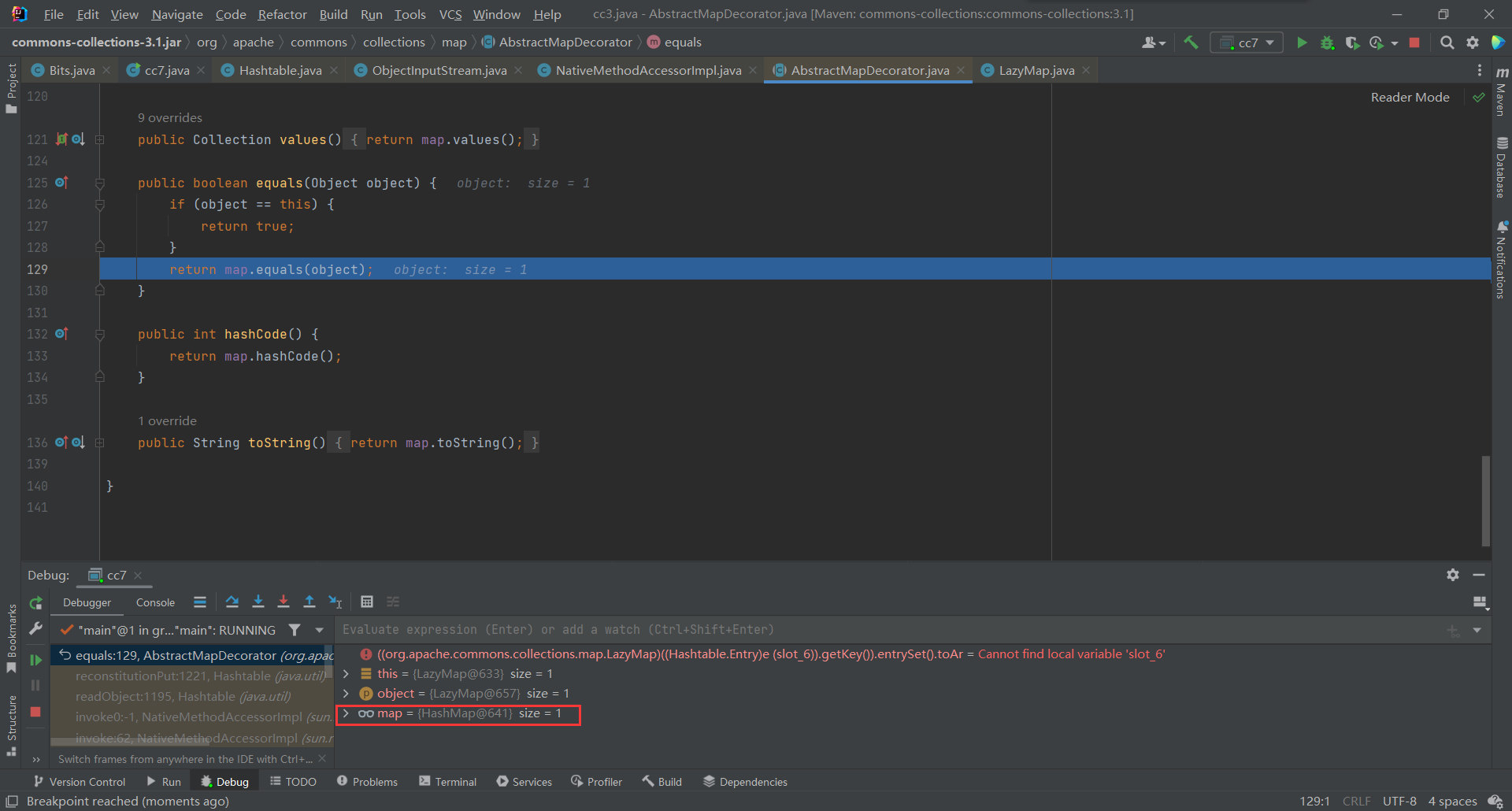Open the Navigate menu
Screen dimensions: 1512x811
pos(176,14)
